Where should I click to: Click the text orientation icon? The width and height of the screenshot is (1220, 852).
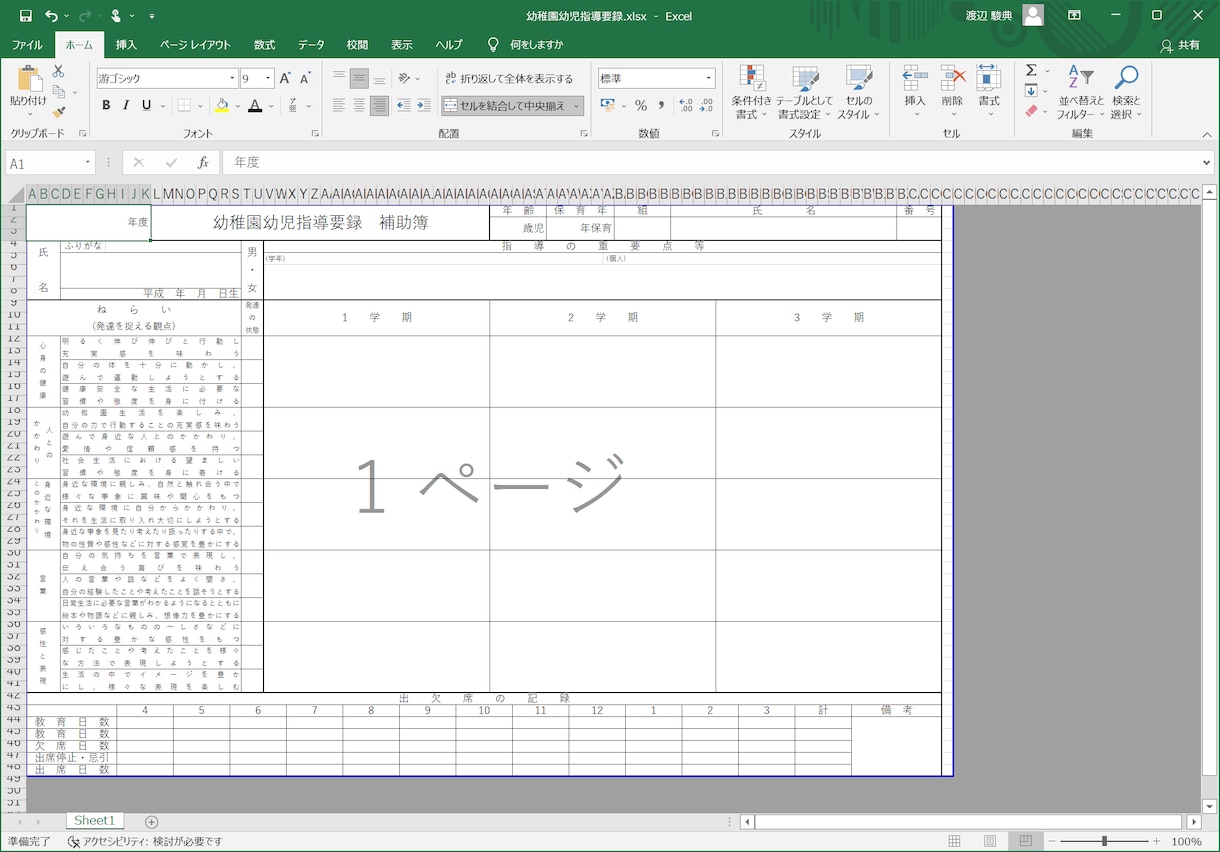(x=404, y=78)
